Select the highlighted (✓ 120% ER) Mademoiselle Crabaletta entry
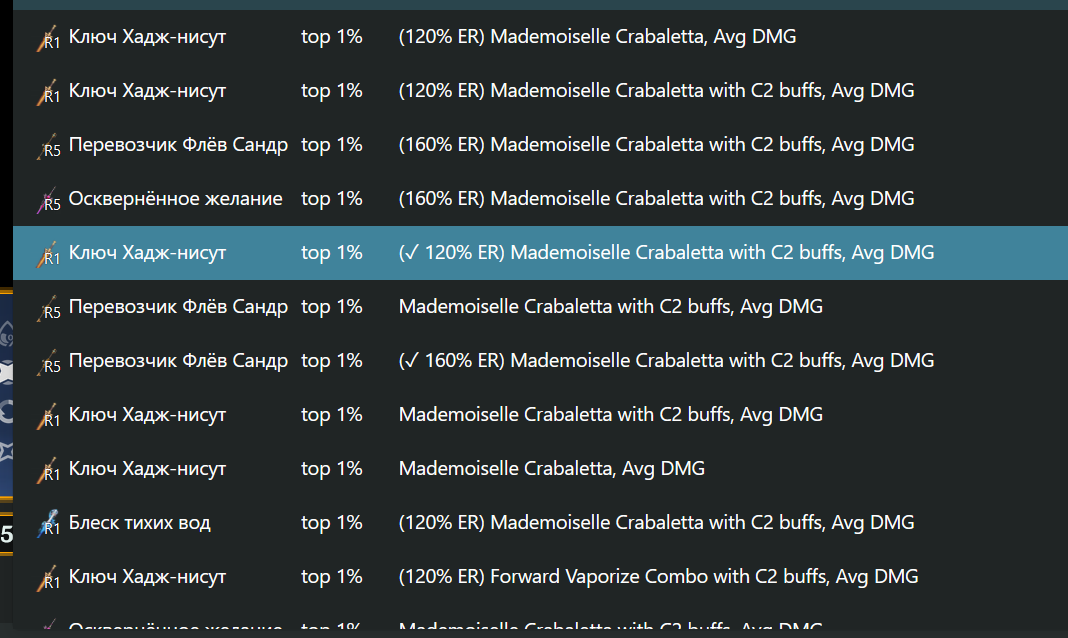The height and width of the screenshot is (638, 1068). tap(666, 253)
